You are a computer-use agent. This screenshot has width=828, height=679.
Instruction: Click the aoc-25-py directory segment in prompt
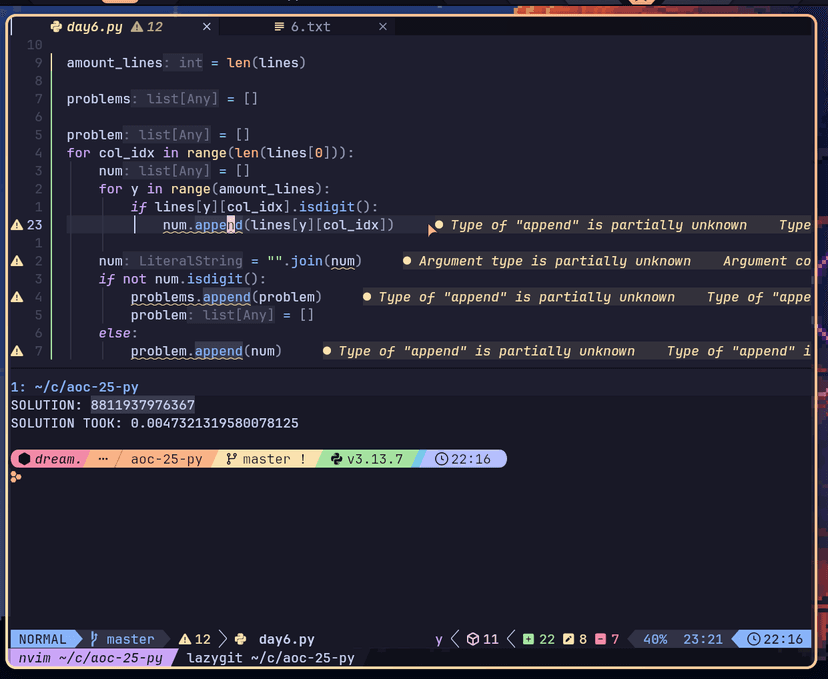(166, 459)
